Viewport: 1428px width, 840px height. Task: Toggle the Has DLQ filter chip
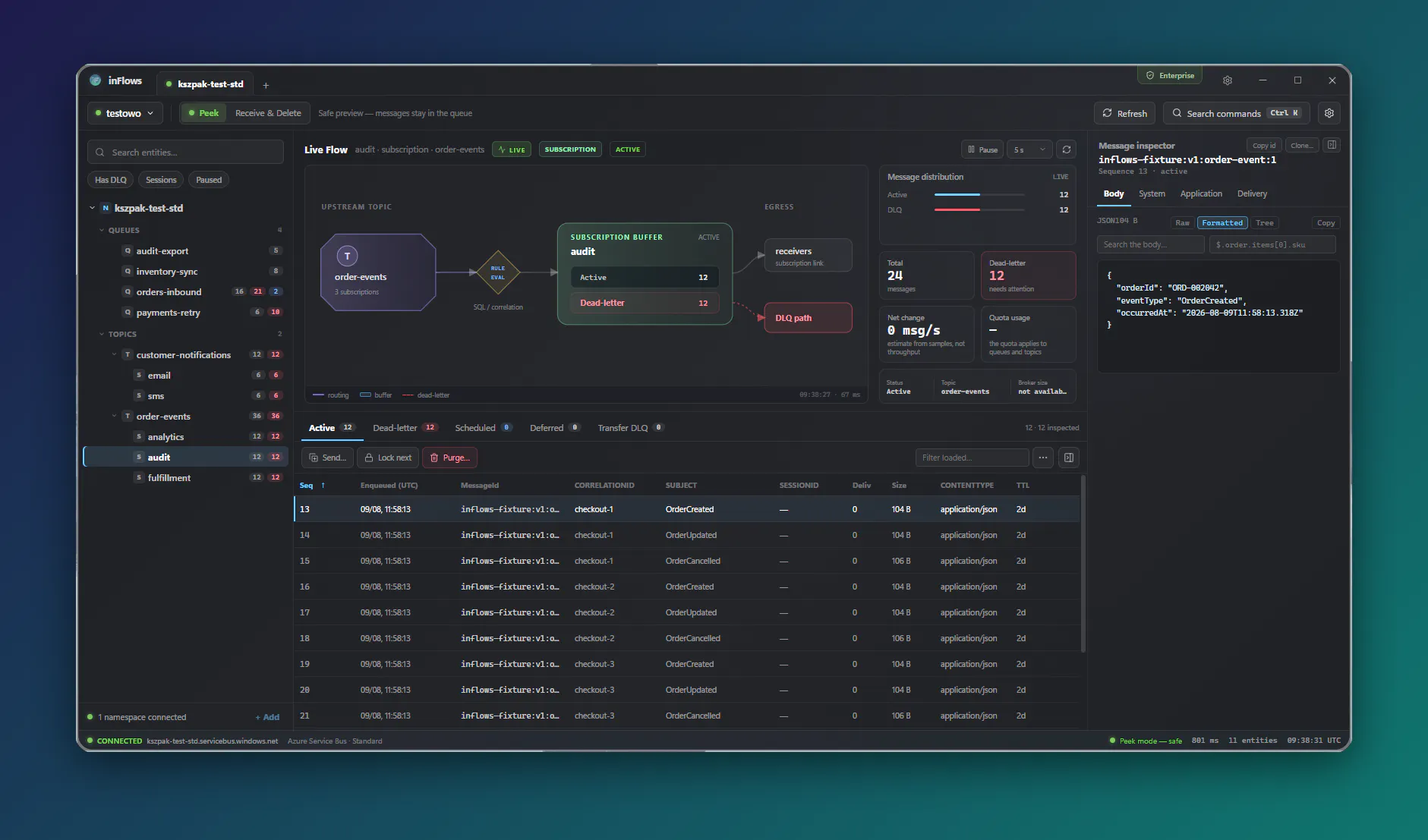[x=111, y=180]
